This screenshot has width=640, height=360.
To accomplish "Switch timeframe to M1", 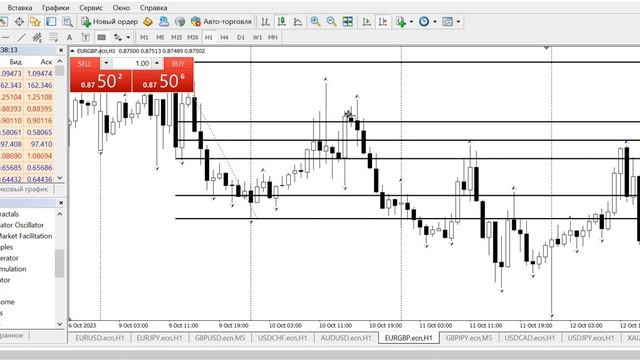I will (144, 38).
